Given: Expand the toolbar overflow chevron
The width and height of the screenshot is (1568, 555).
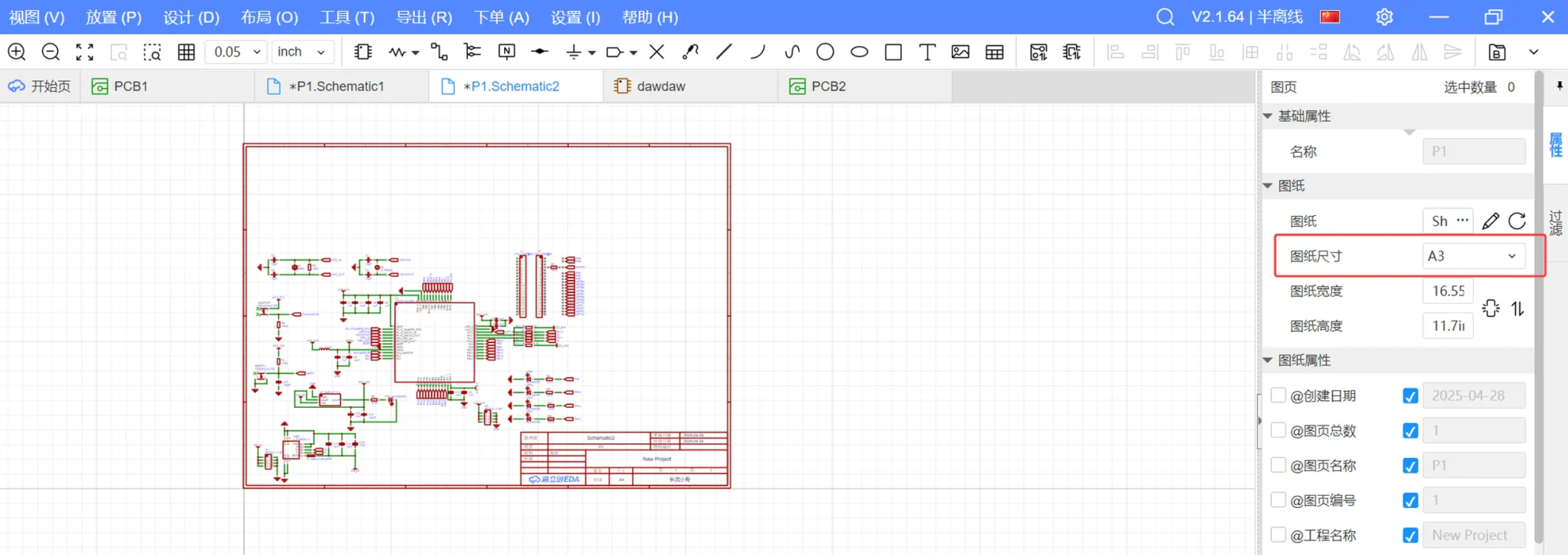Looking at the screenshot, I should 1533,52.
